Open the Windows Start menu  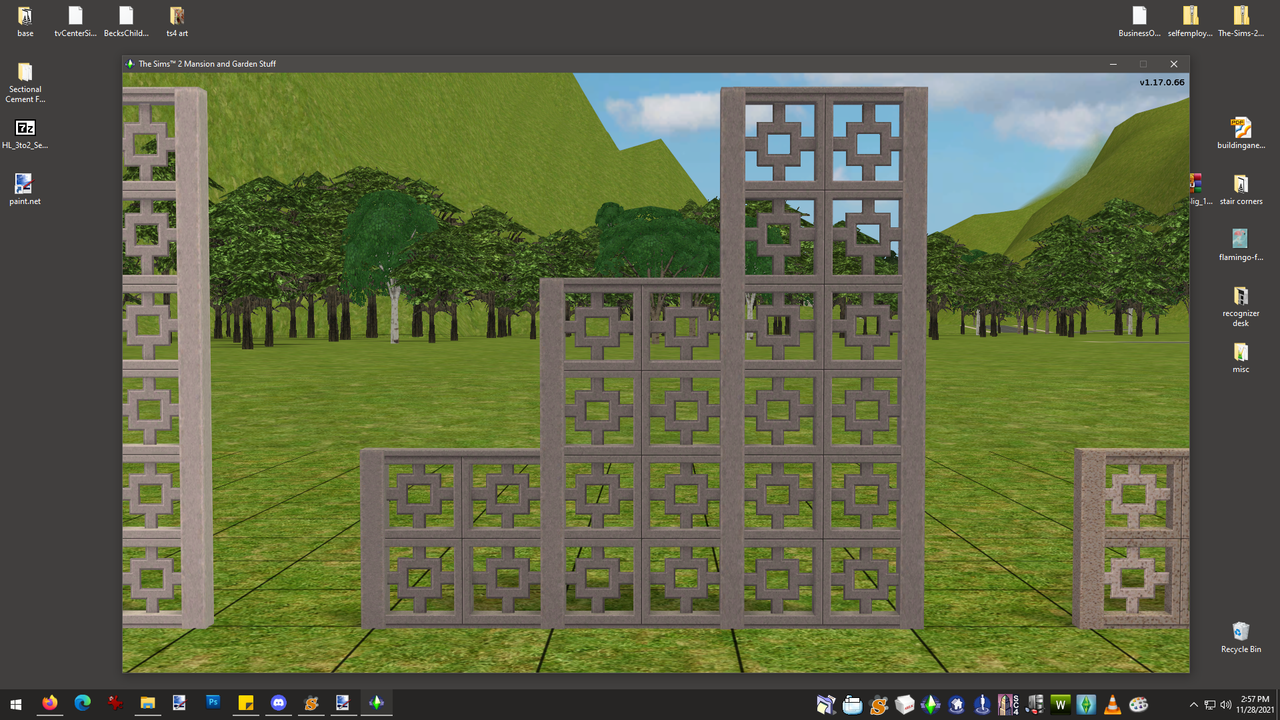pyautogui.click(x=16, y=704)
